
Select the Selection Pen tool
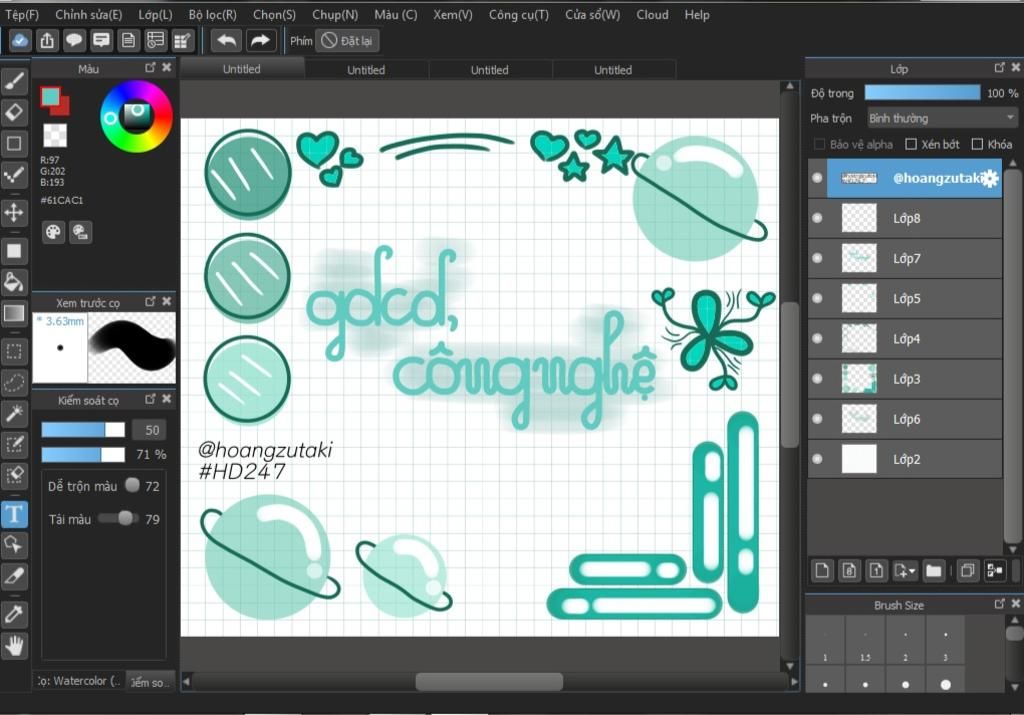[14, 445]
